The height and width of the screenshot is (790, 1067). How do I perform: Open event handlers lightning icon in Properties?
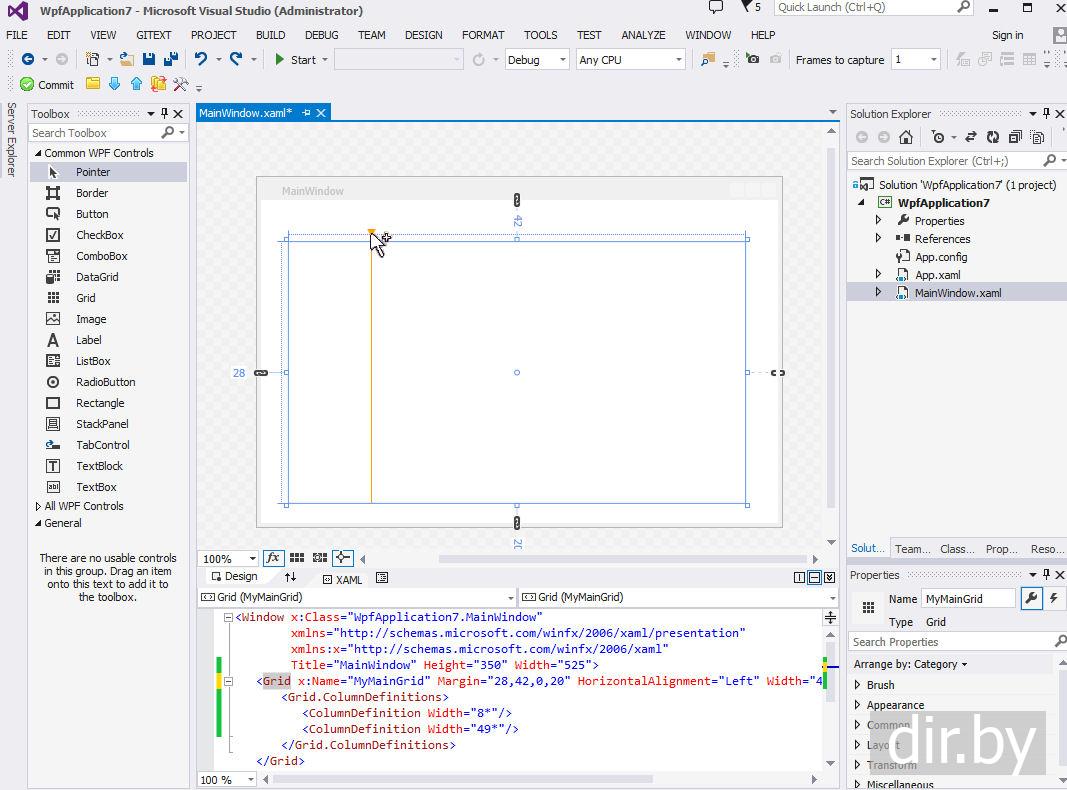pos(1053,599)
